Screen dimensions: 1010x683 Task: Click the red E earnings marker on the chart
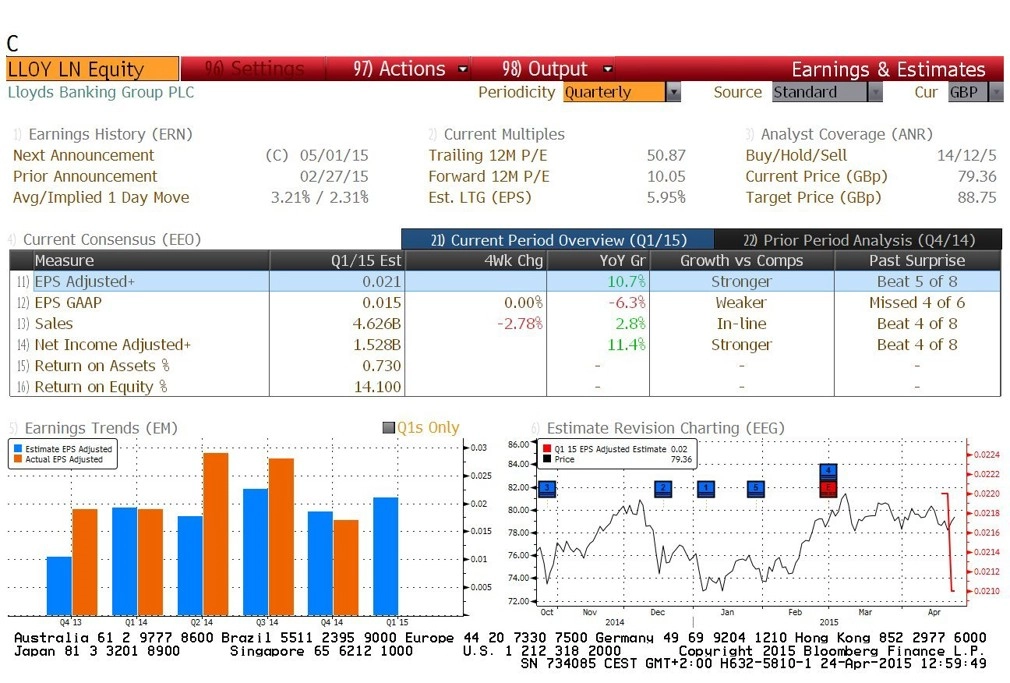[828, 488]
